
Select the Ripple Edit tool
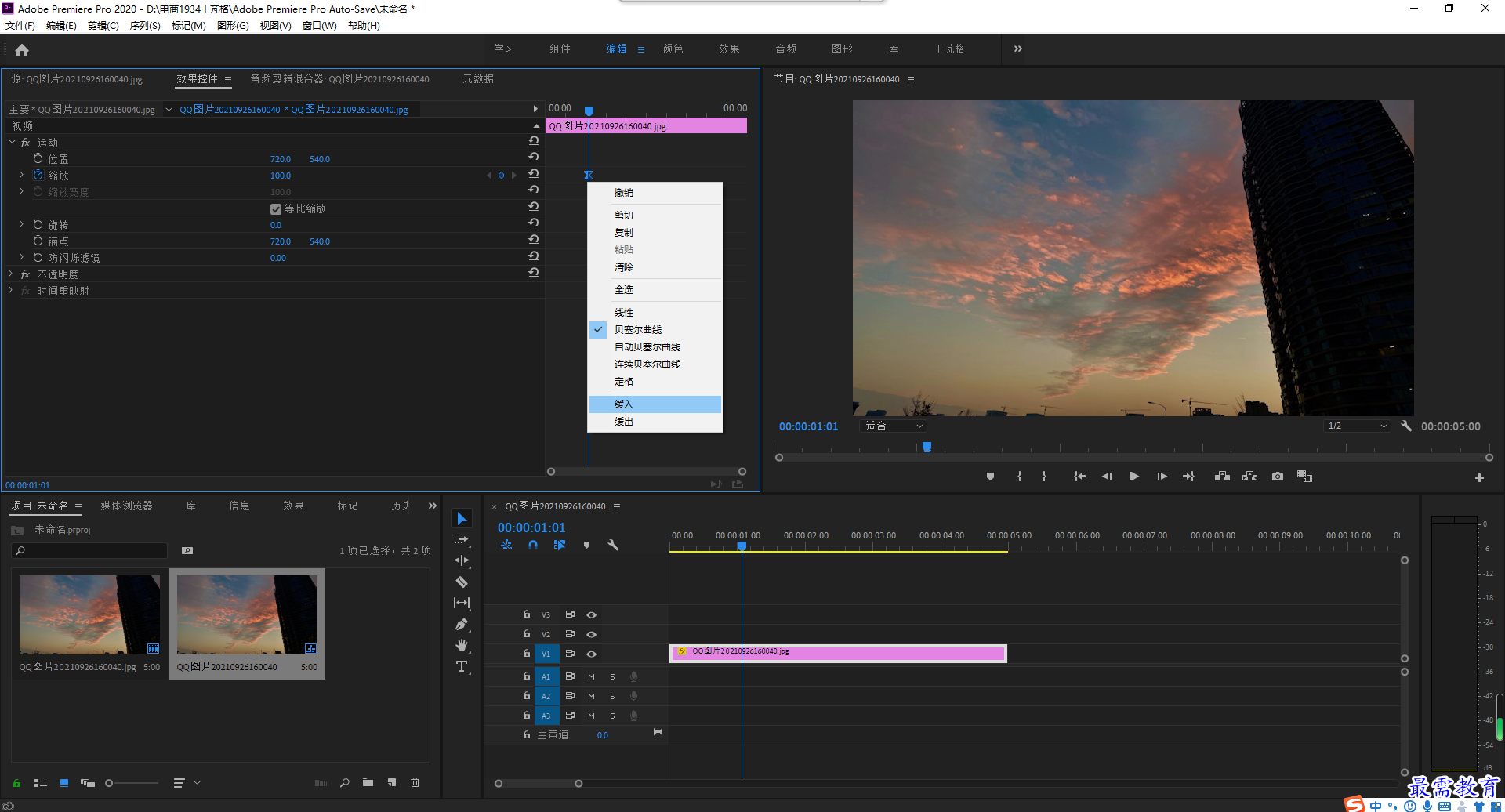click(462, 560)
